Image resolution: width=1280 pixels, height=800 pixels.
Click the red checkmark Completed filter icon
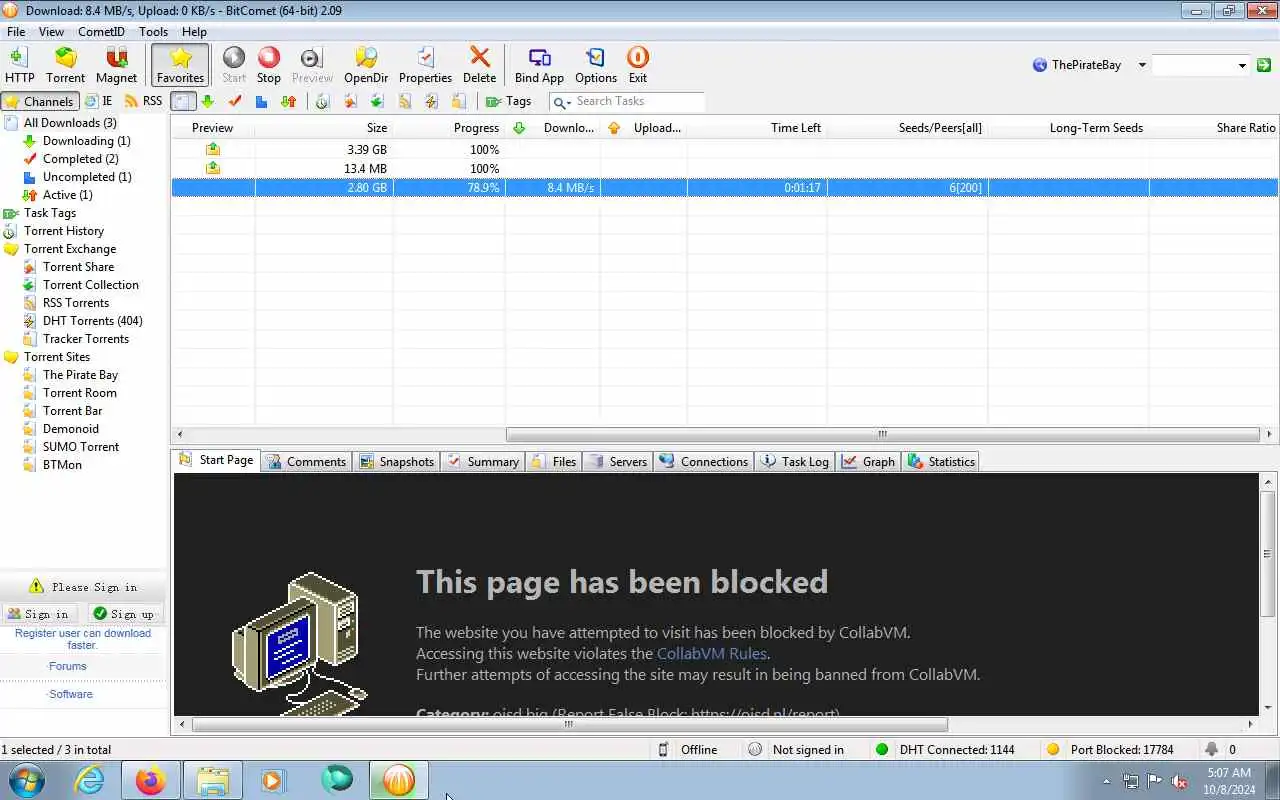(x=235, y=101)
